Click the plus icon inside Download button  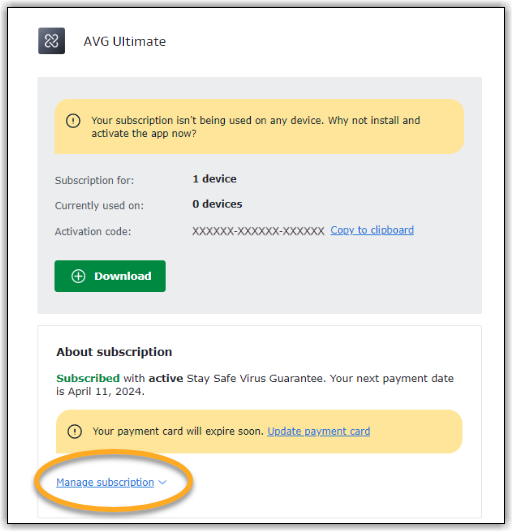[x=78, y=277]
